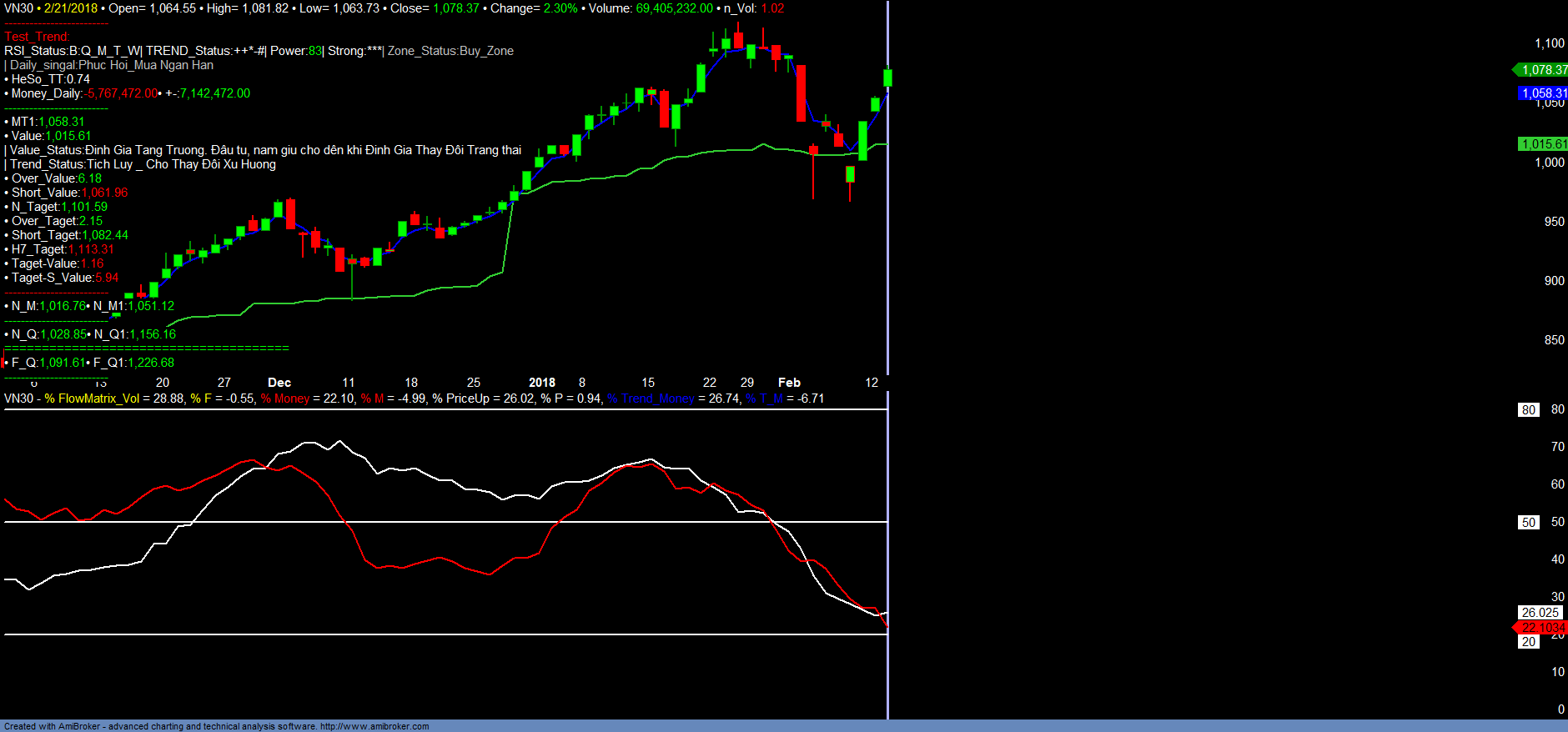Click the boxed 50 level label
This screenshot has height=732, width=1568.
(1528, 523)
